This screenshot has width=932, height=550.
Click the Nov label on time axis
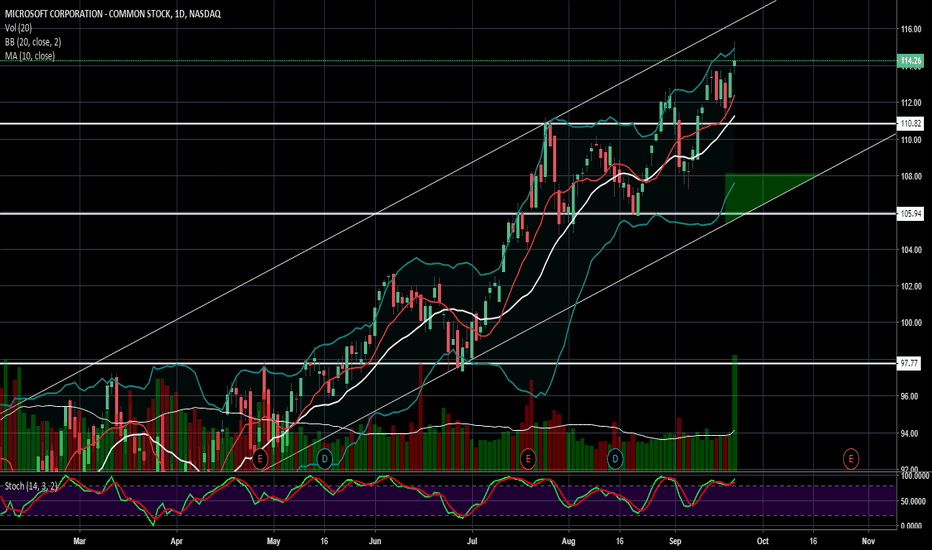(x=868, y=541)
